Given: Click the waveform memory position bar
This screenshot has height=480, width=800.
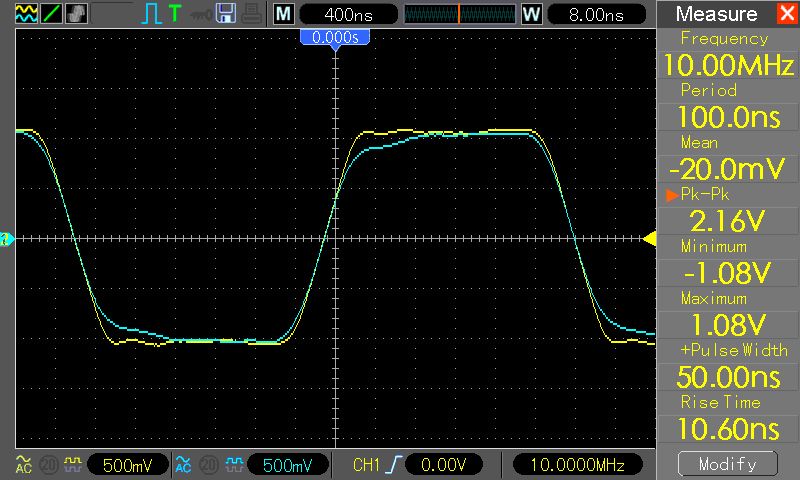Looking at the screenshot, I should [458, 14].
